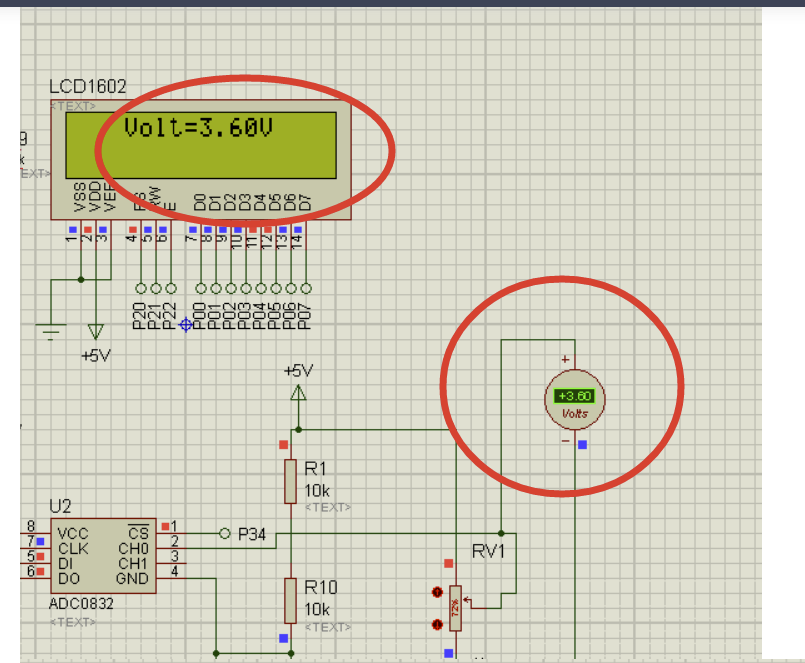Select the +5V power arrow below LCD
This screenshot has width=805, height=663.
click(x=95, y=331)
